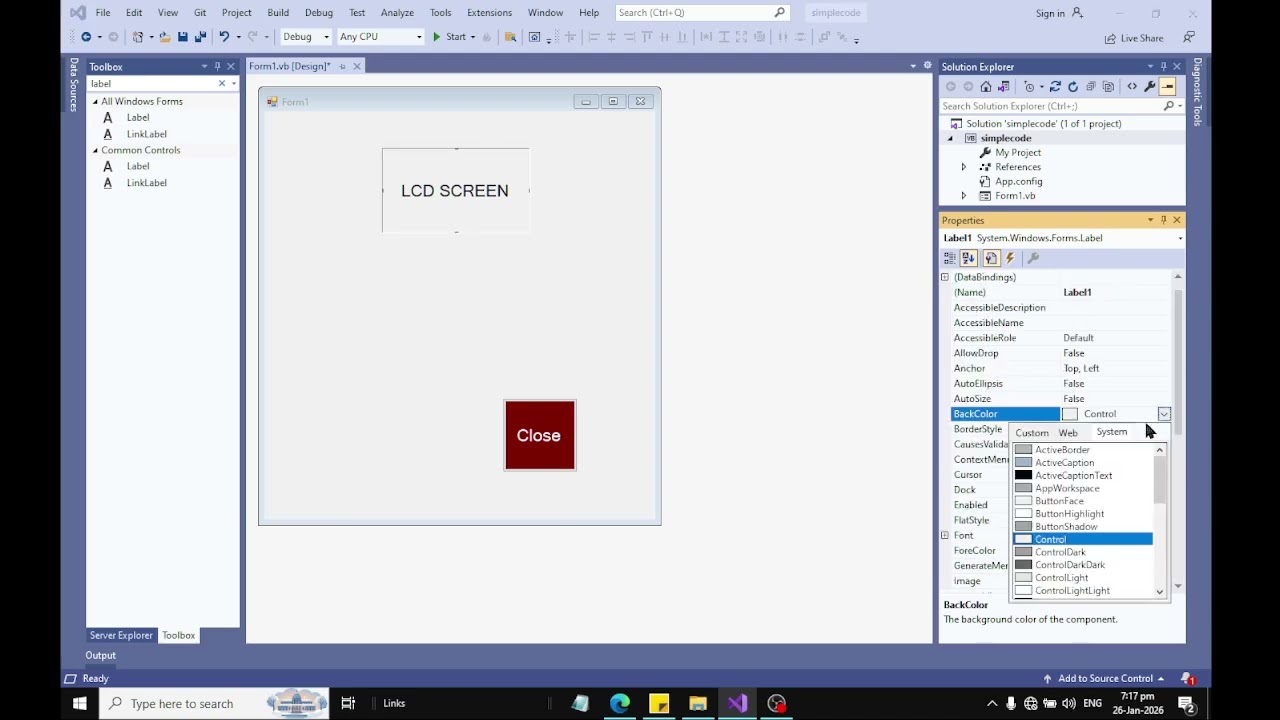This screenshot has height=720, width=1280.
Task: Click the Save icon in the toolbar
Action: click(x=182, y=37)
